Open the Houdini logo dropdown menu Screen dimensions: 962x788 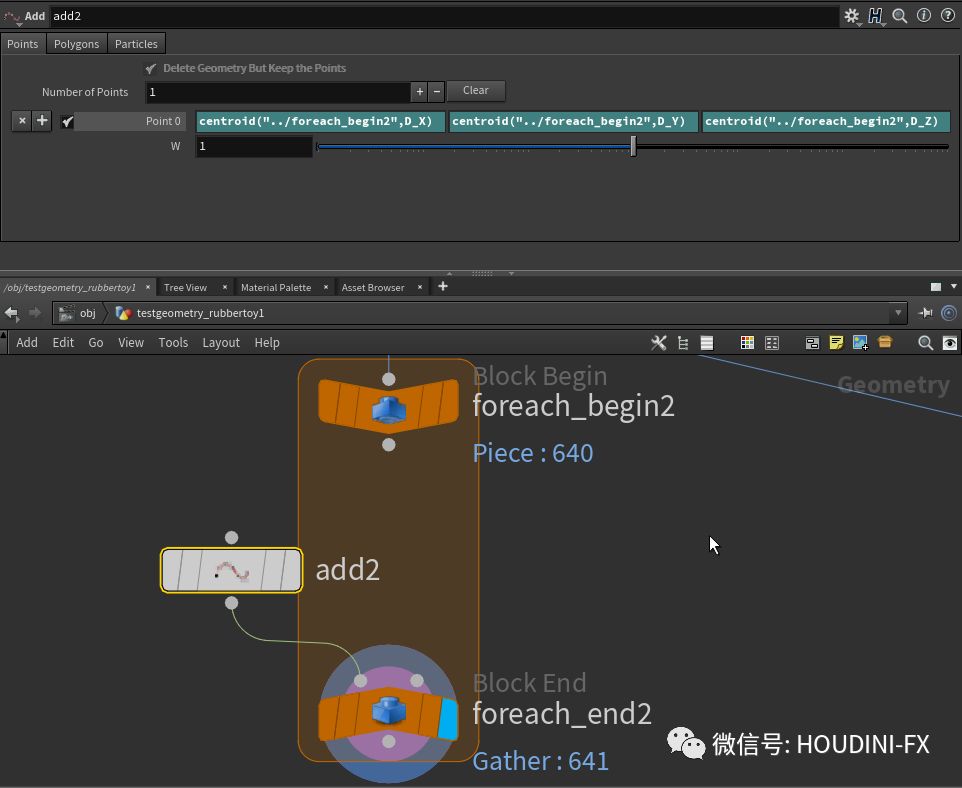click(876, 15)
